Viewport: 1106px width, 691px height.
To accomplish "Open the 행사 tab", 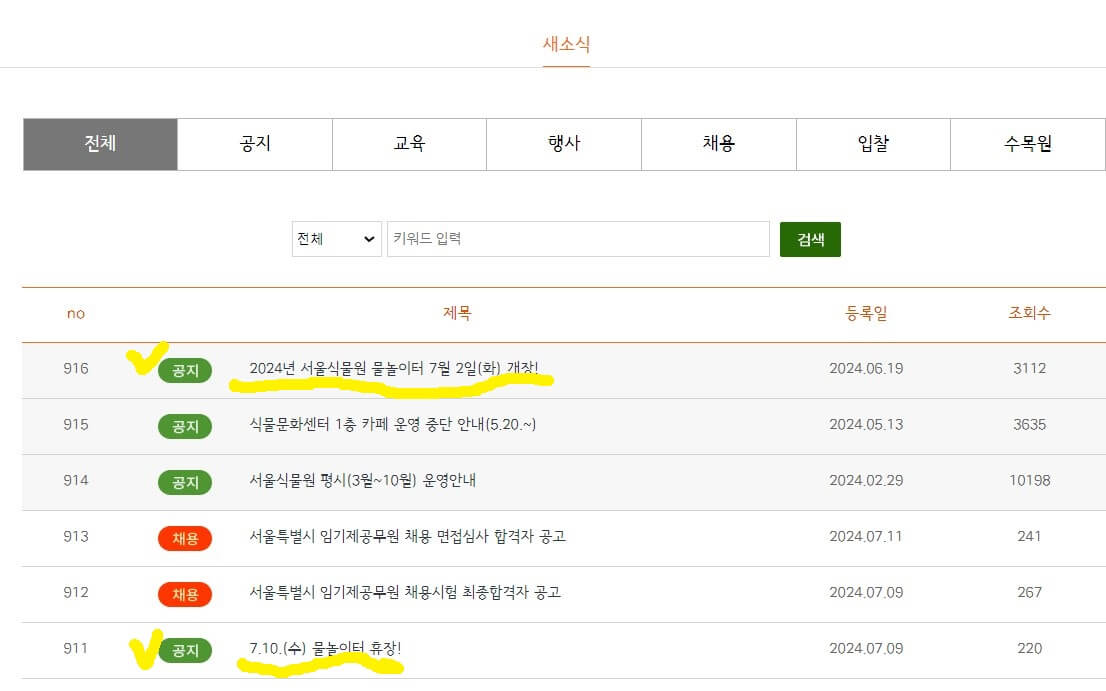I will click(563, 143).
